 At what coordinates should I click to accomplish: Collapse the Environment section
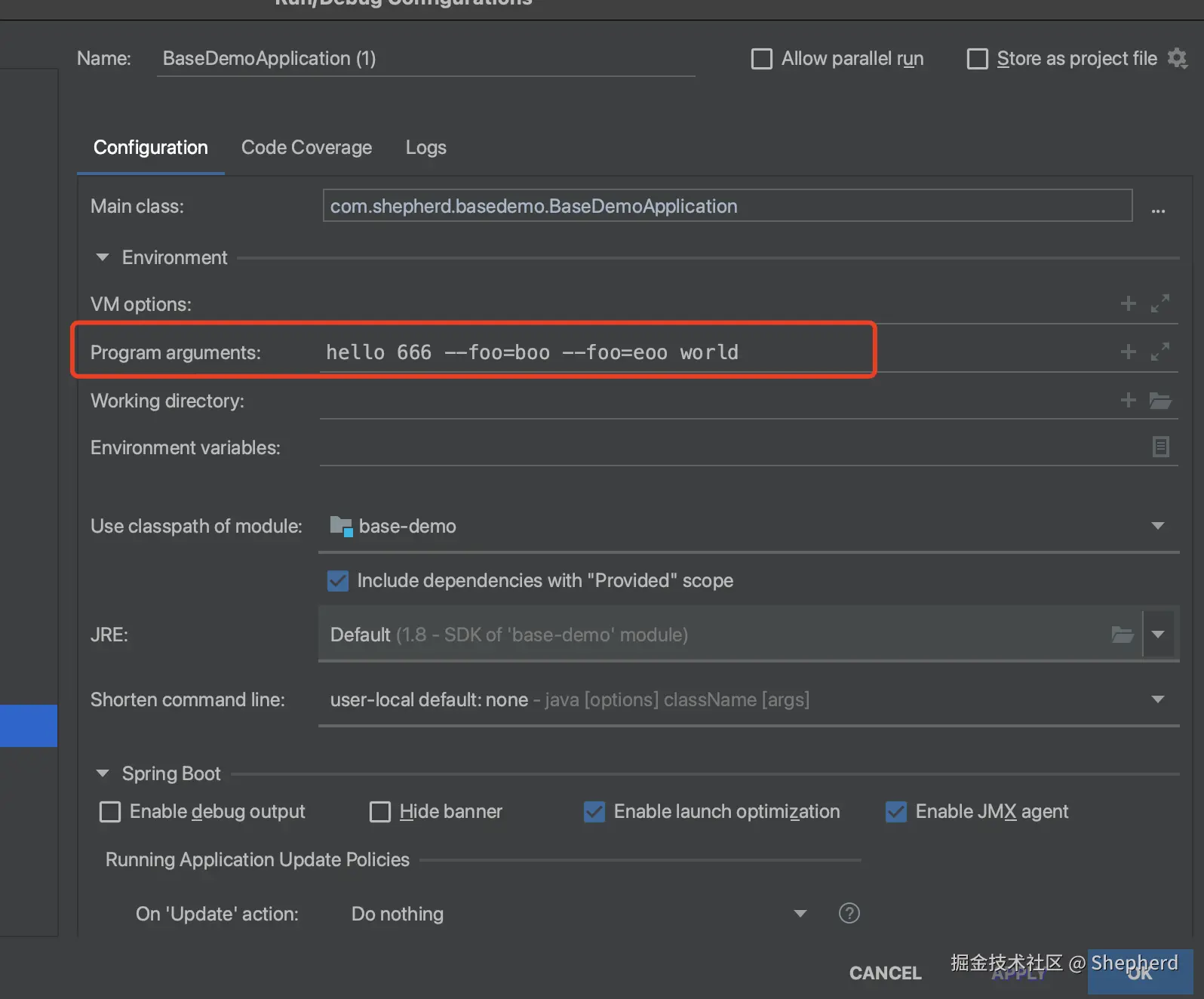pos(103,257)
